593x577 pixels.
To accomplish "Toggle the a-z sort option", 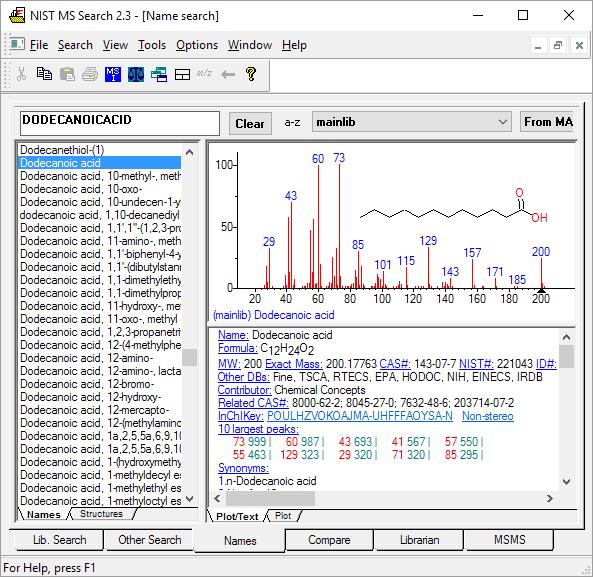I will [292, 123].
